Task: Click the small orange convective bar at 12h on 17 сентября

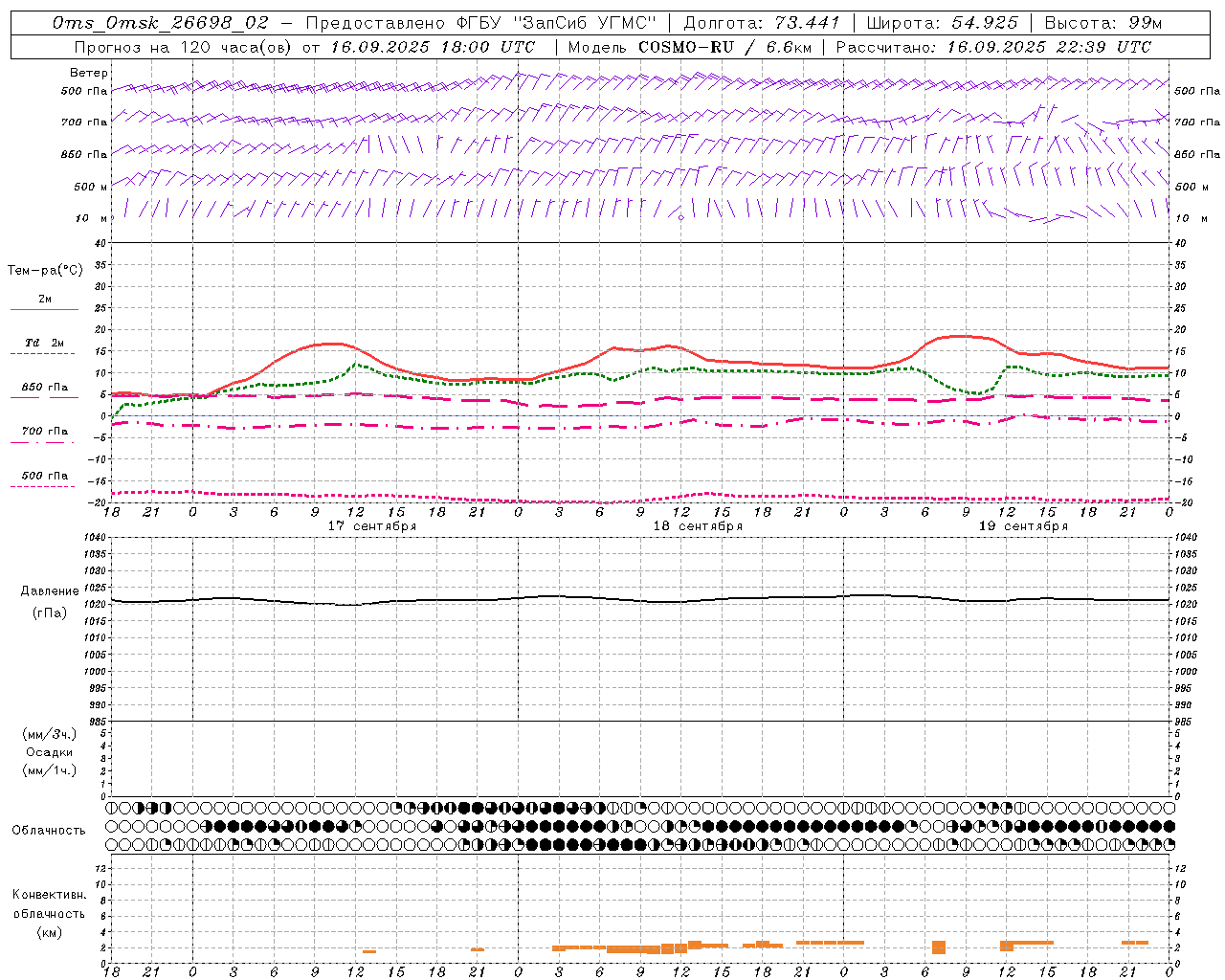Action: [x=369, y=951]
